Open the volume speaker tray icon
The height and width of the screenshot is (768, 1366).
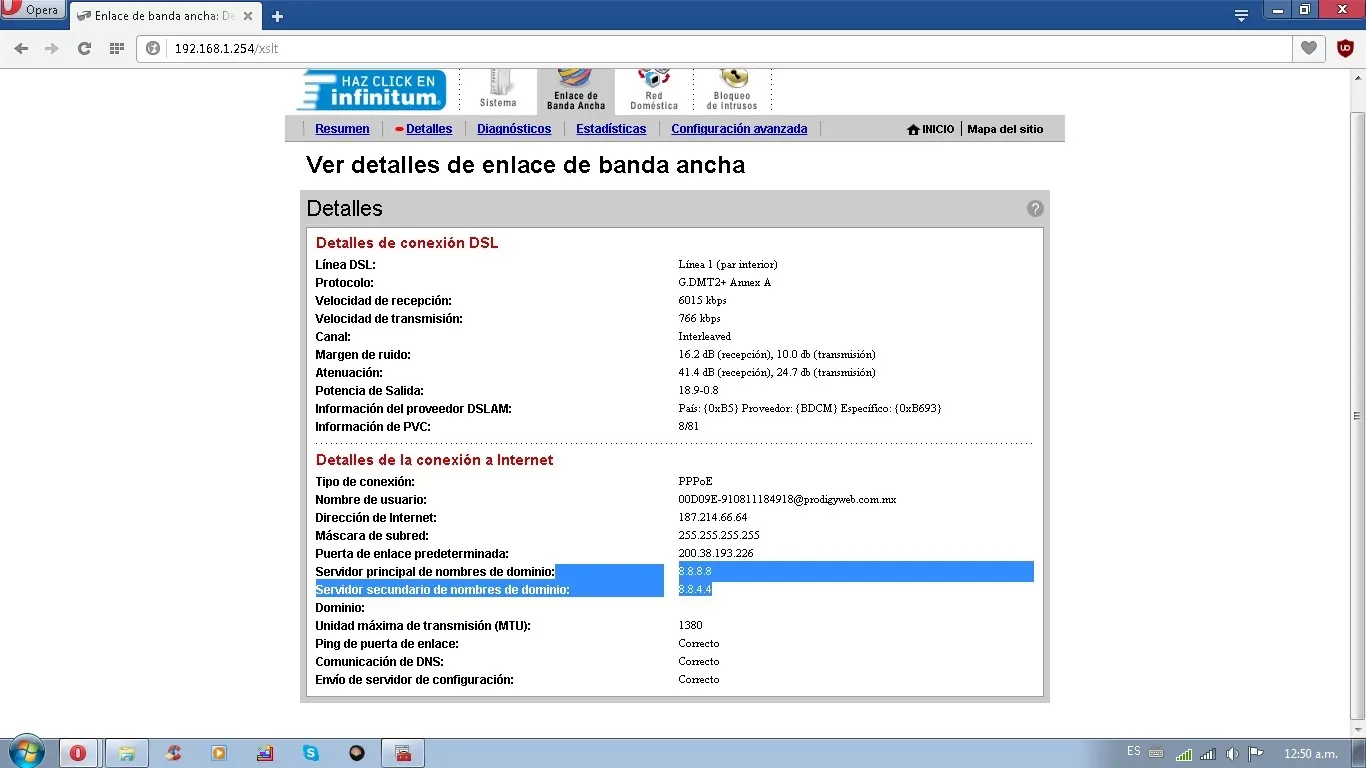1232,753
